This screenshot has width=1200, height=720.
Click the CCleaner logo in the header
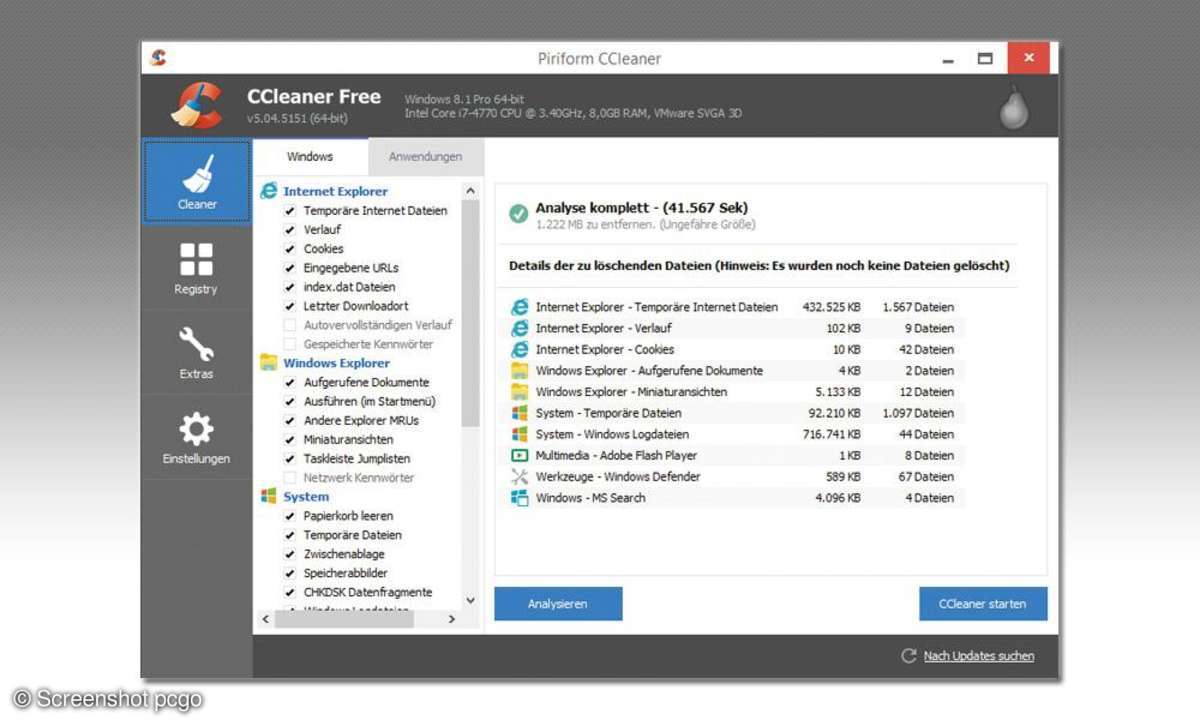click(x=196, y=106)
